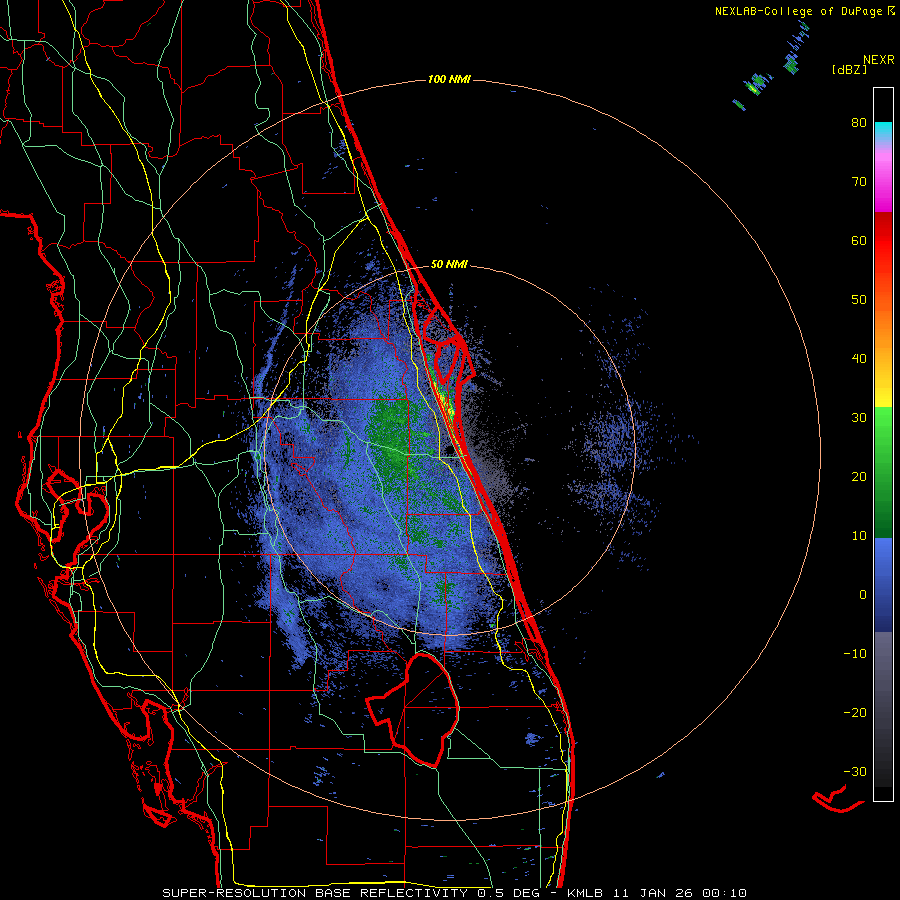
Task: Click the Lake Okeechobee outline on the map
Action: point(413,710)
